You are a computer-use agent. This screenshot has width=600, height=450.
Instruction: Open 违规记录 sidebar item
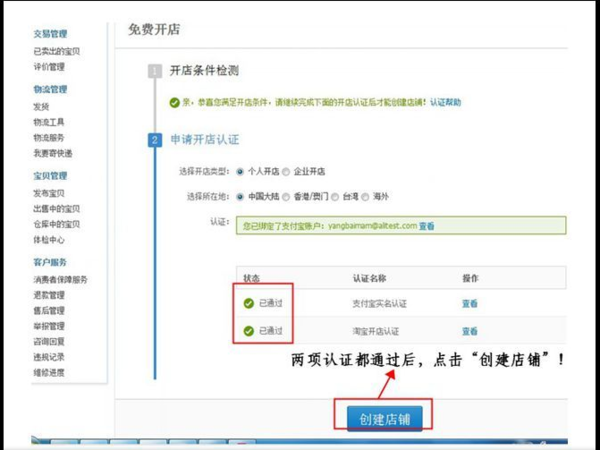coord(49,357)
